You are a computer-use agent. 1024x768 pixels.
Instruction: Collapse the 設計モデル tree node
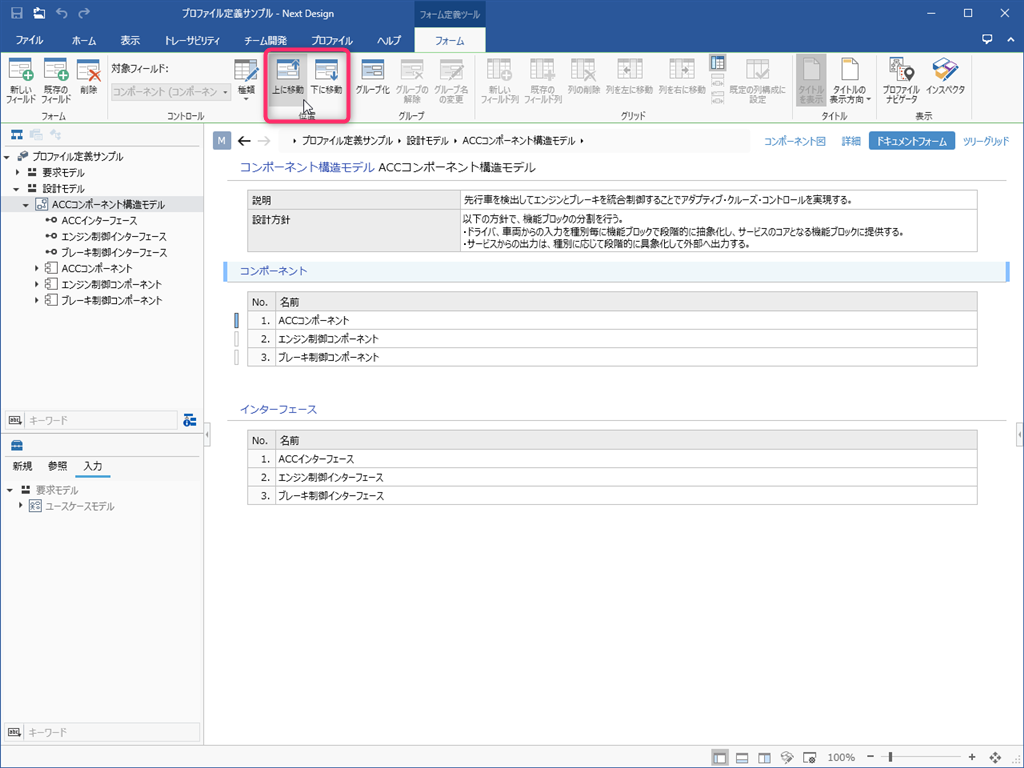pyautogui.click(x=17, y=189)
